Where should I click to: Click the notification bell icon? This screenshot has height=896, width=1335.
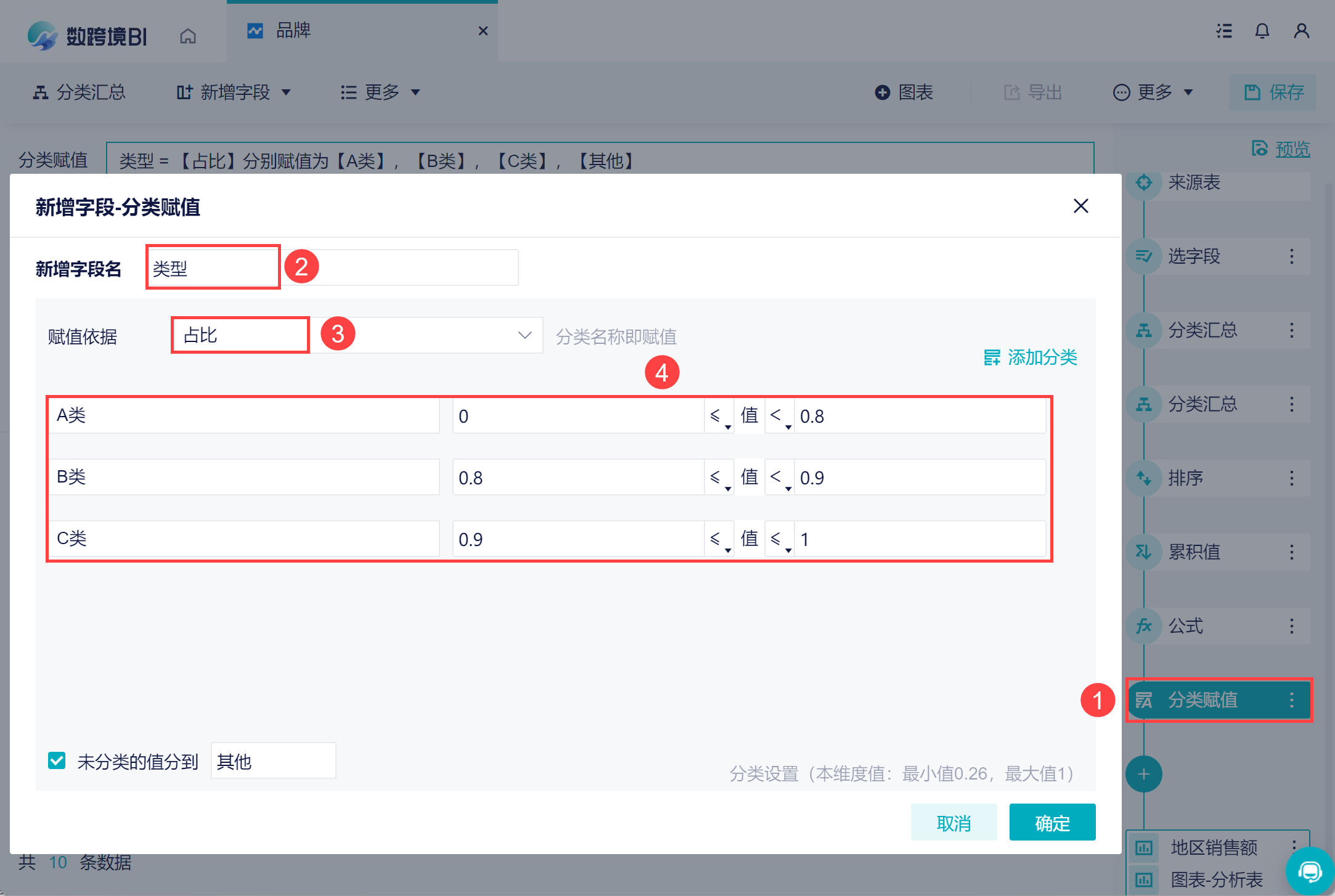(1262, 31)
